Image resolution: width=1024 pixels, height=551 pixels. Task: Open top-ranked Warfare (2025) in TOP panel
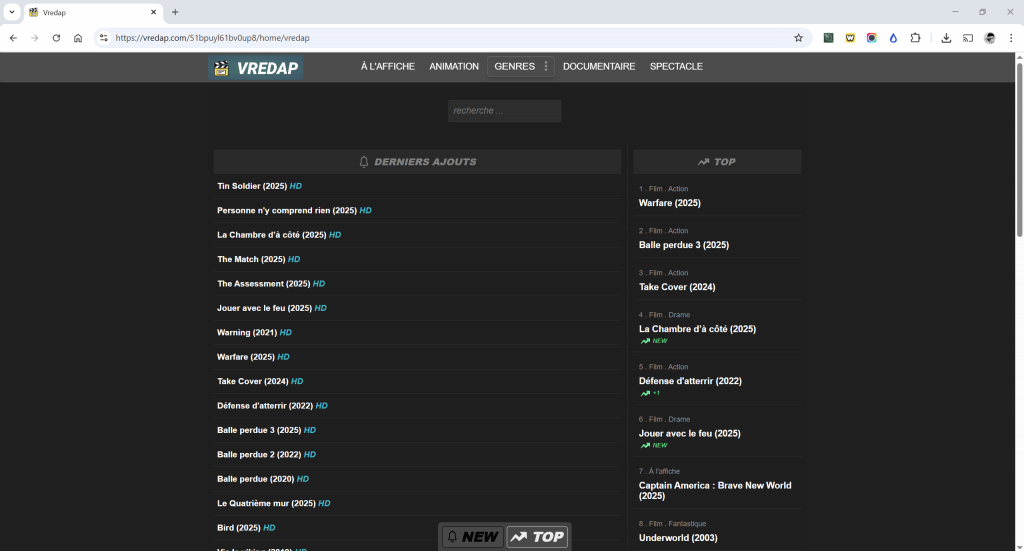point(669,203)
